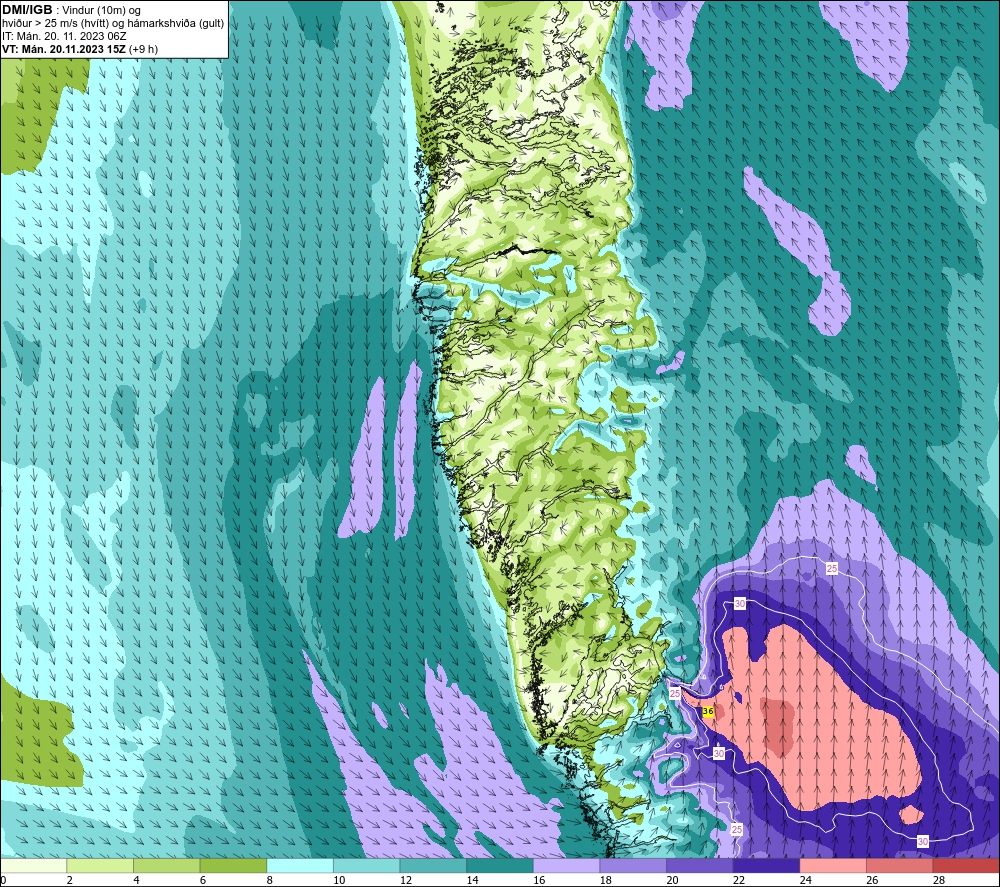Screen dimensions: 1000x887
Task: Pick the lavender 16–18 m/s legend swatch
Action: pos(566,865)
